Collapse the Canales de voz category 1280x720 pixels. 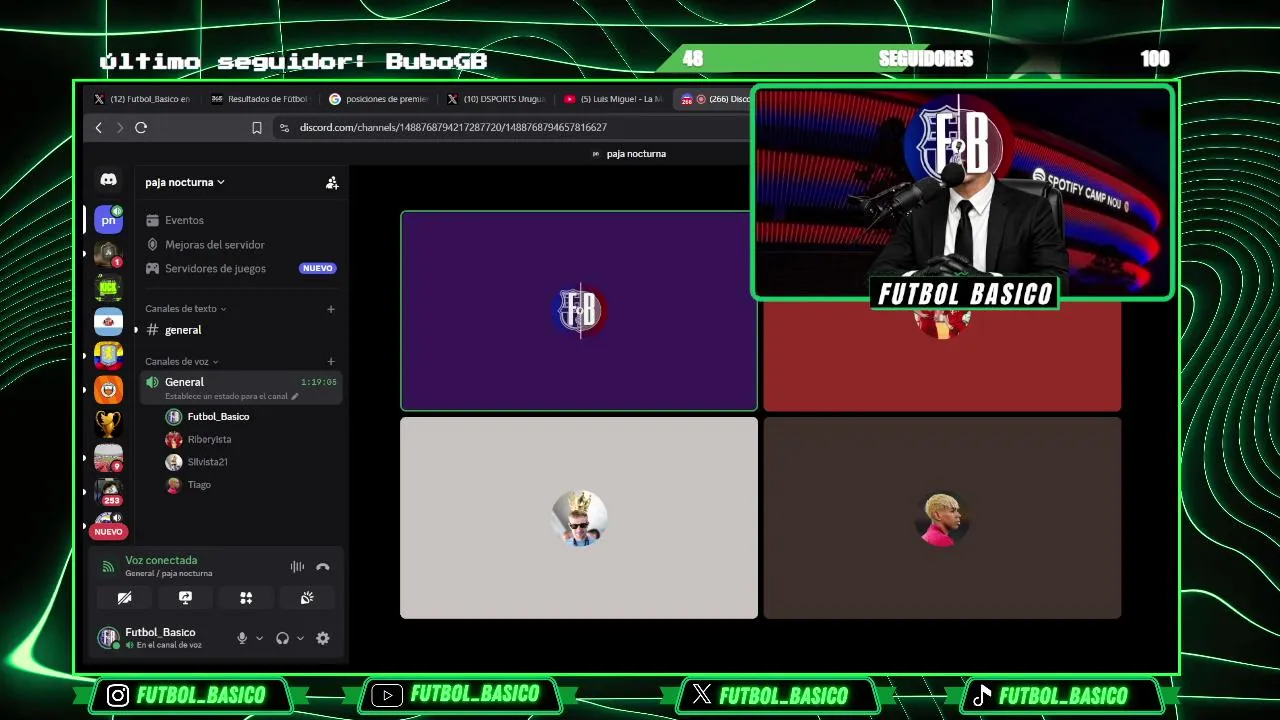(x=182, y=361)
